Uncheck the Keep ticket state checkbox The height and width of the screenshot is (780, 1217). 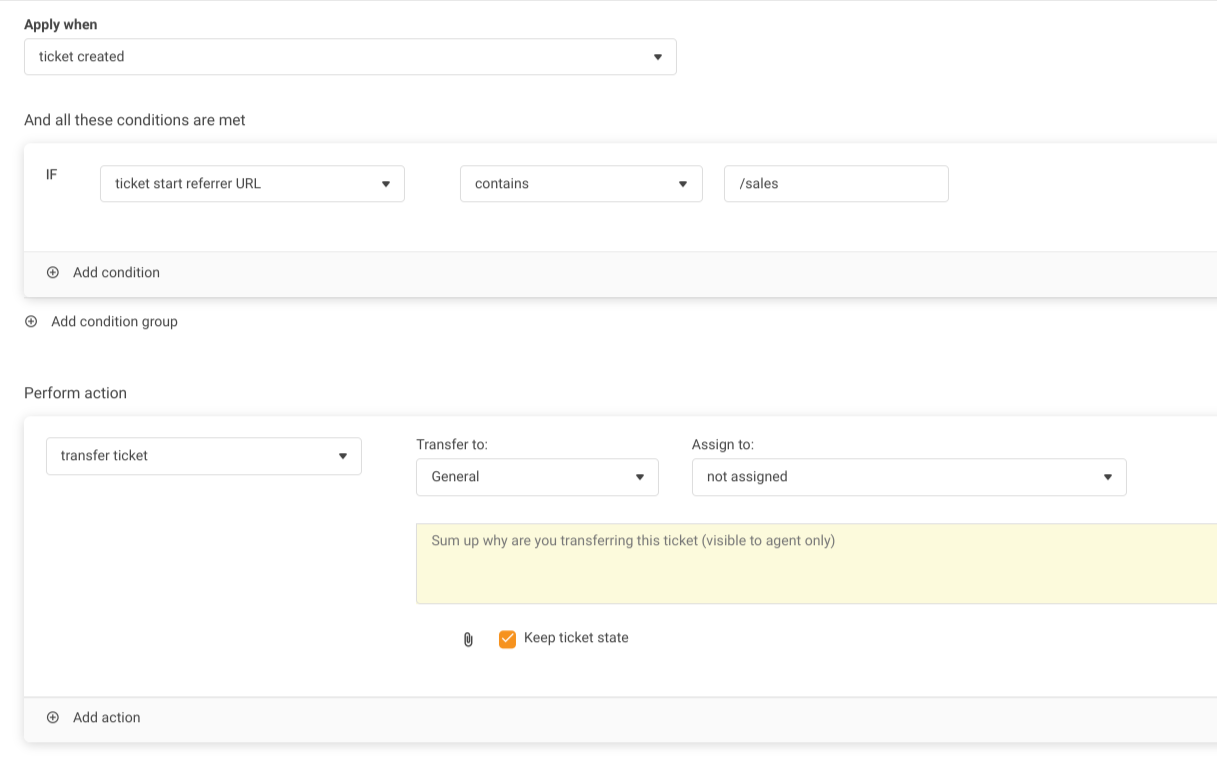pyautogui.click(x=507, y=639)
